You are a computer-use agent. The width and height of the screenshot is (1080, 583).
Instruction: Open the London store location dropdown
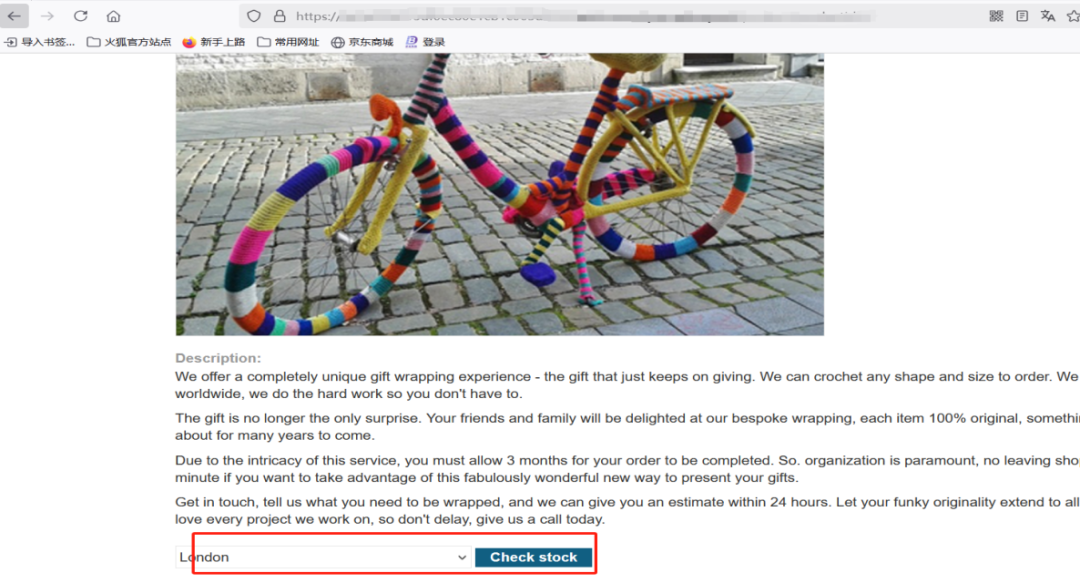tap(323, 557)
